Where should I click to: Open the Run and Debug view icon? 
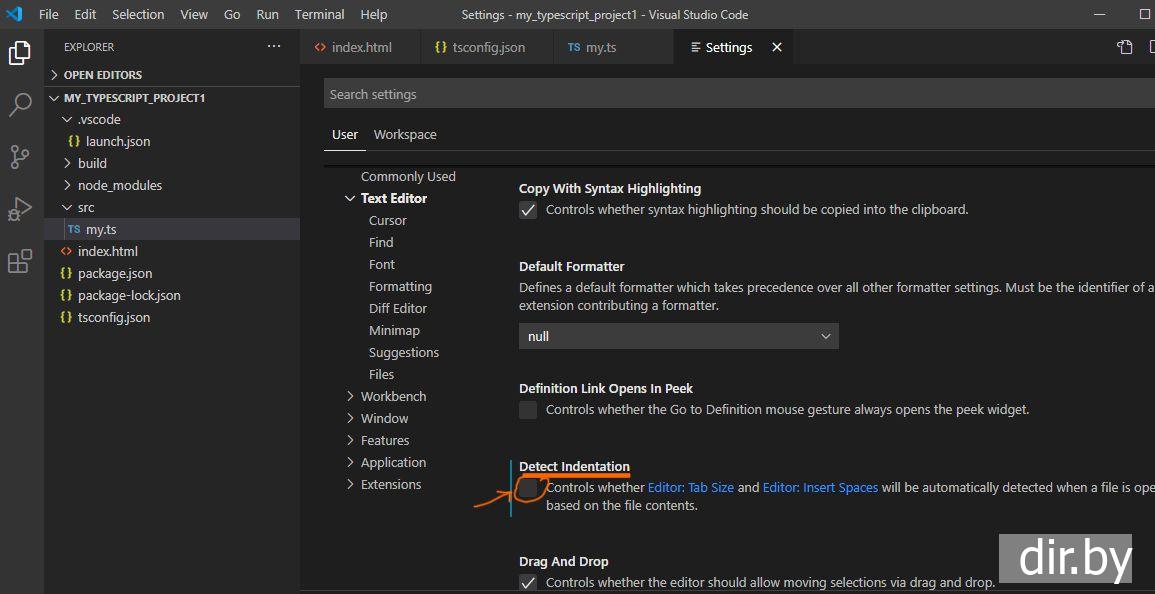click(19, 209)
